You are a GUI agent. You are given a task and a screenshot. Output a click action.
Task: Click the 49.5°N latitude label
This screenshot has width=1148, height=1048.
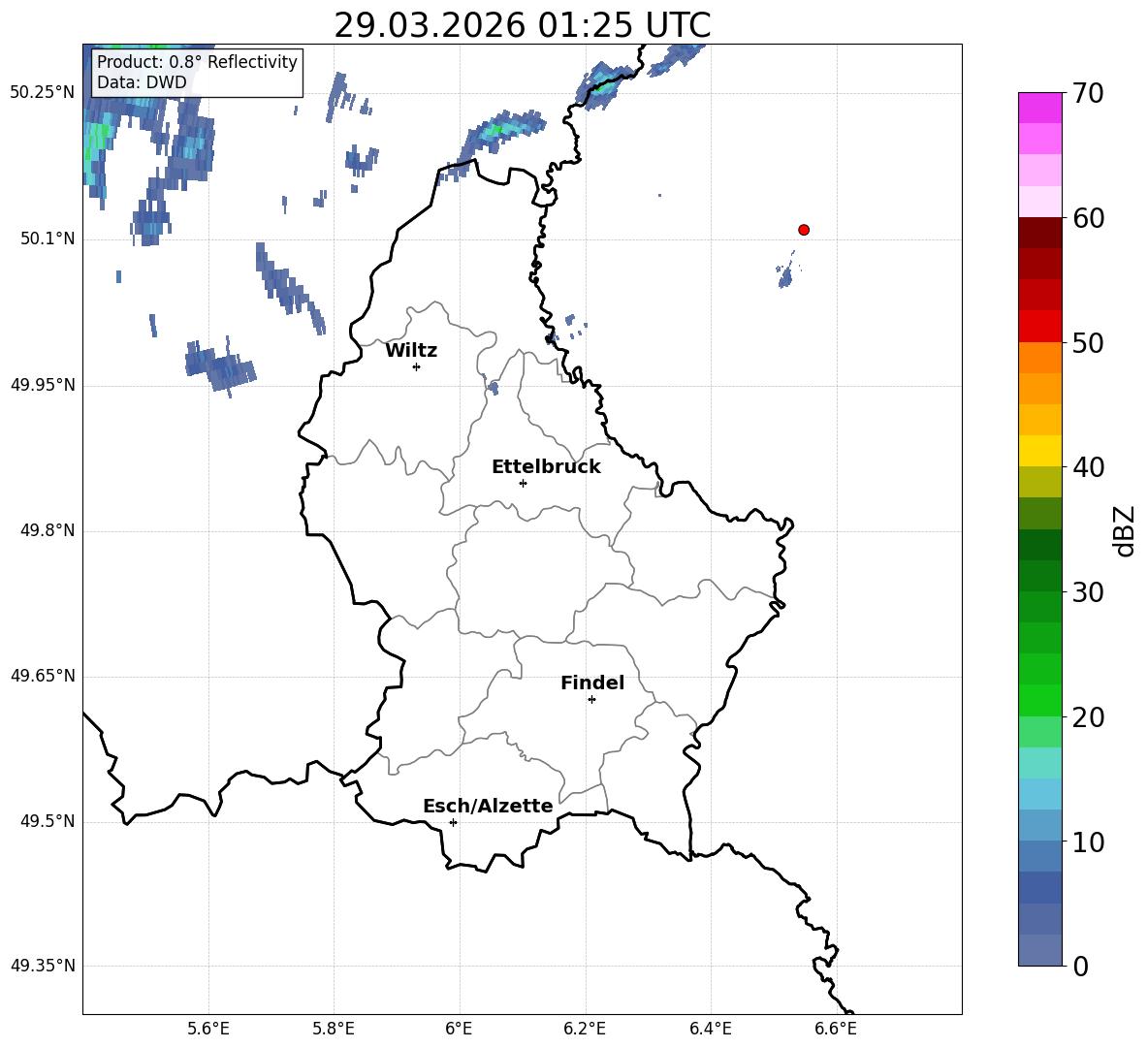[x=48, y=821]
